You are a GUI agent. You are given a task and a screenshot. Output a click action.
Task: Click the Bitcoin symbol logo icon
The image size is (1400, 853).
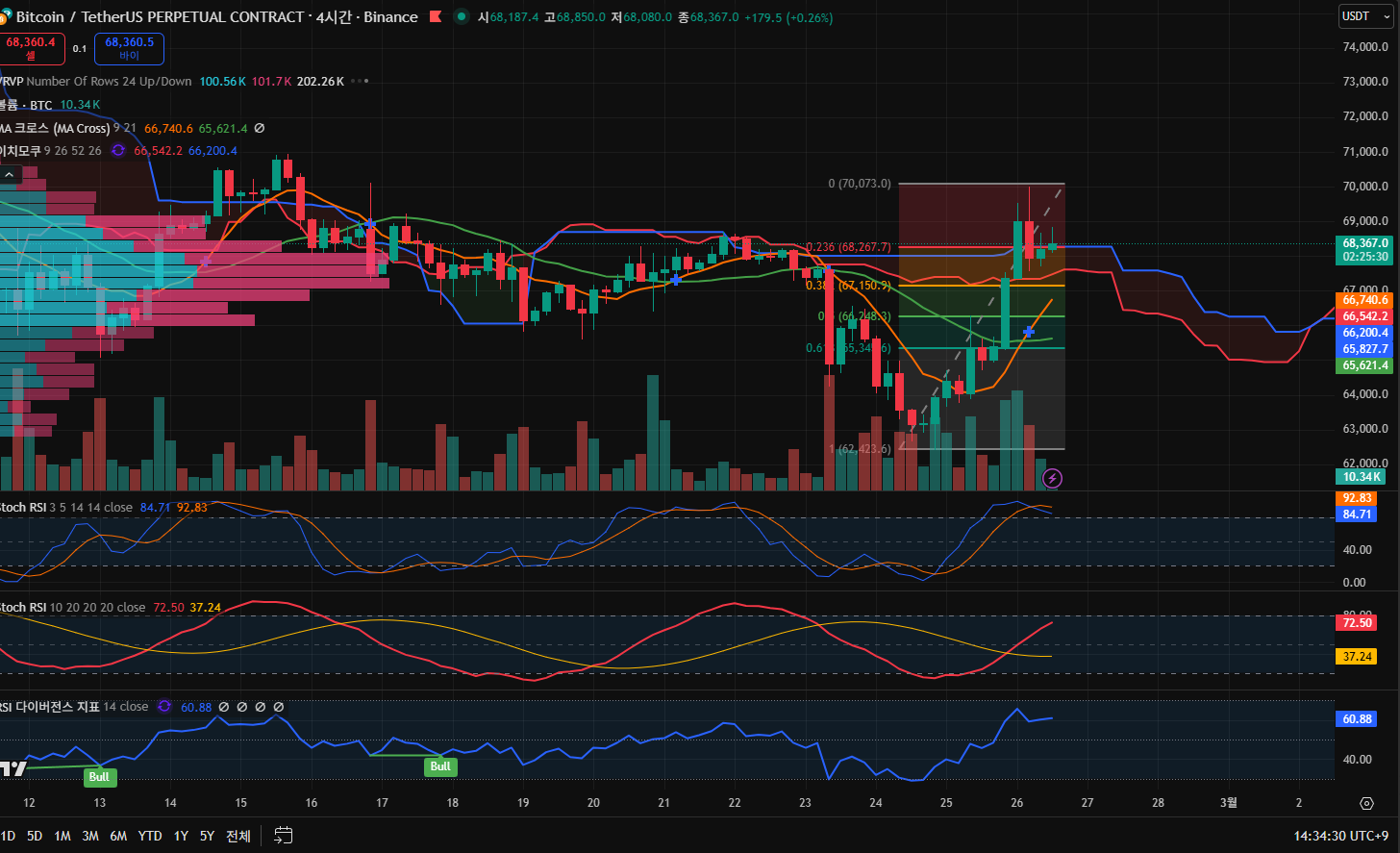point(4,17)
